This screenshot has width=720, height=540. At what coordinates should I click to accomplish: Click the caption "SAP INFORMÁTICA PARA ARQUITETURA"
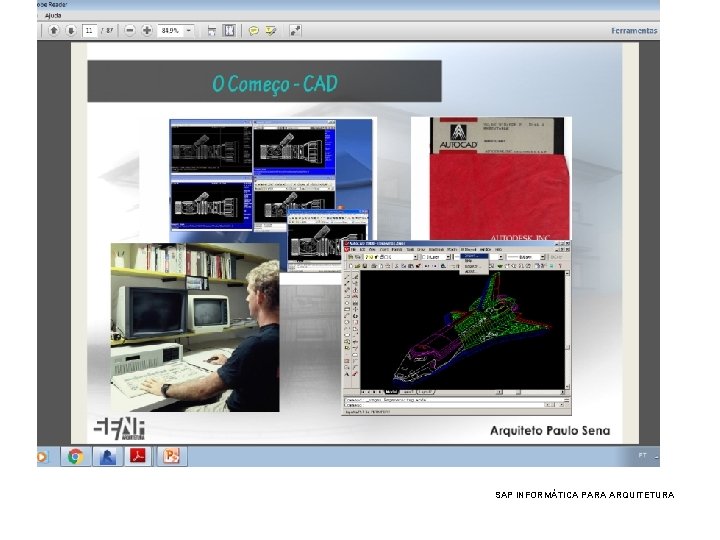pyautogui.click(x=585, y=495)
